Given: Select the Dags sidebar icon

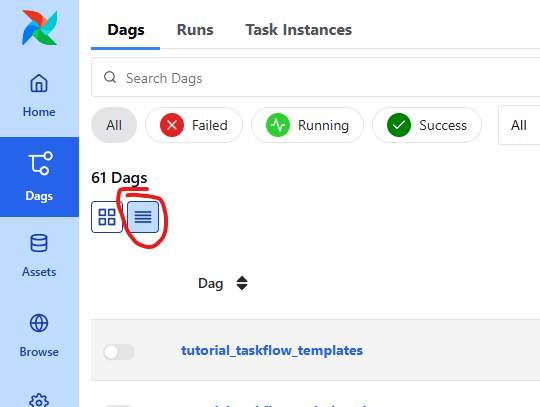Looking at the screenshot, I should pos(40,163).
